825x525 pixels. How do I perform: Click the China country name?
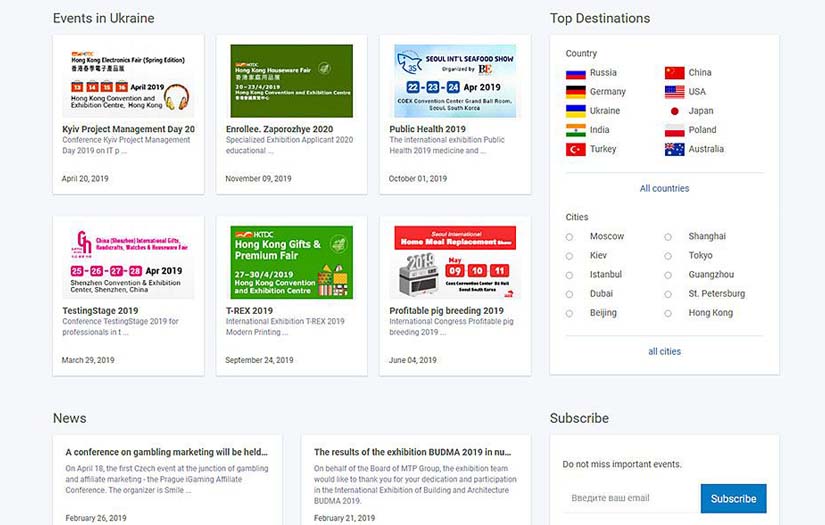pyautogui.click(x=700, y=73)
